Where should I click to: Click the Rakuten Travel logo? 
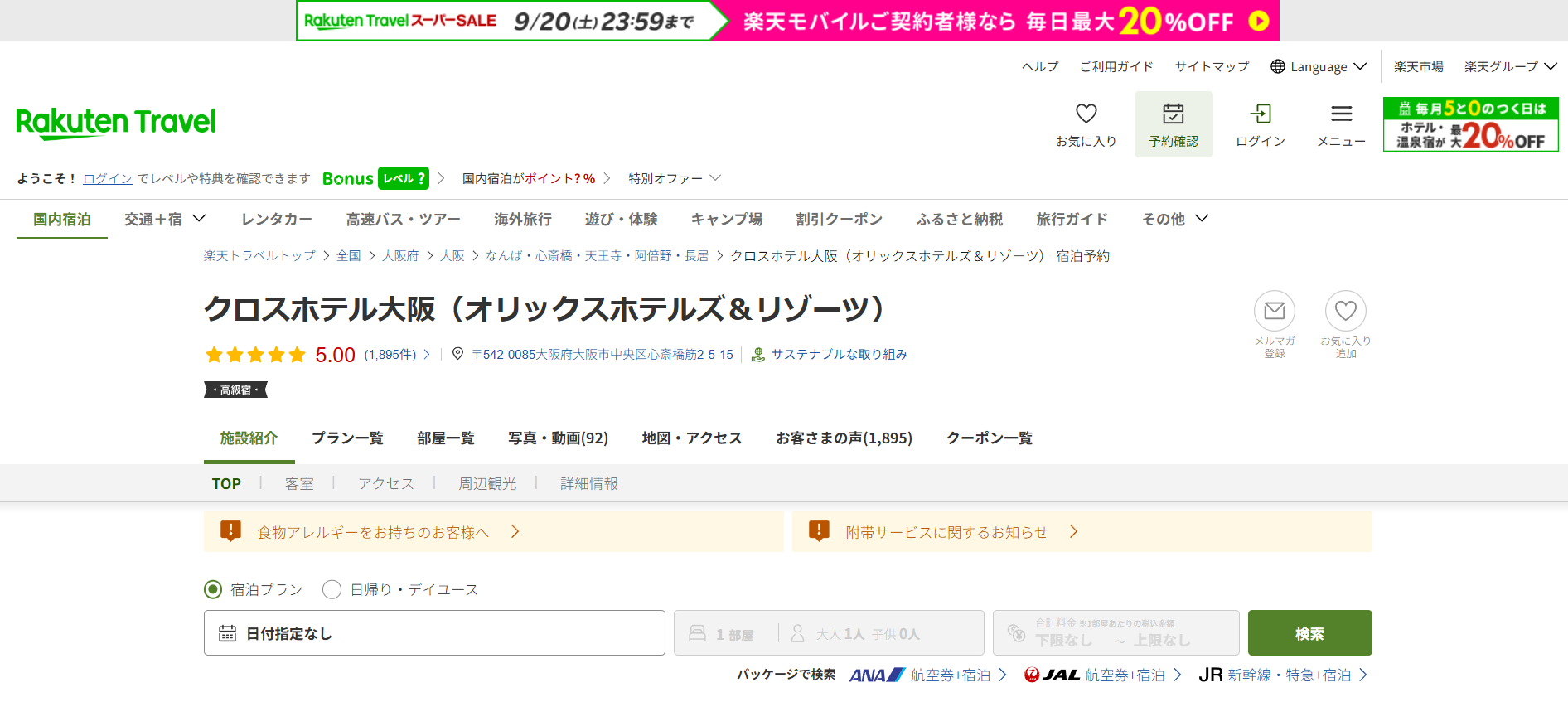[116, 123]
